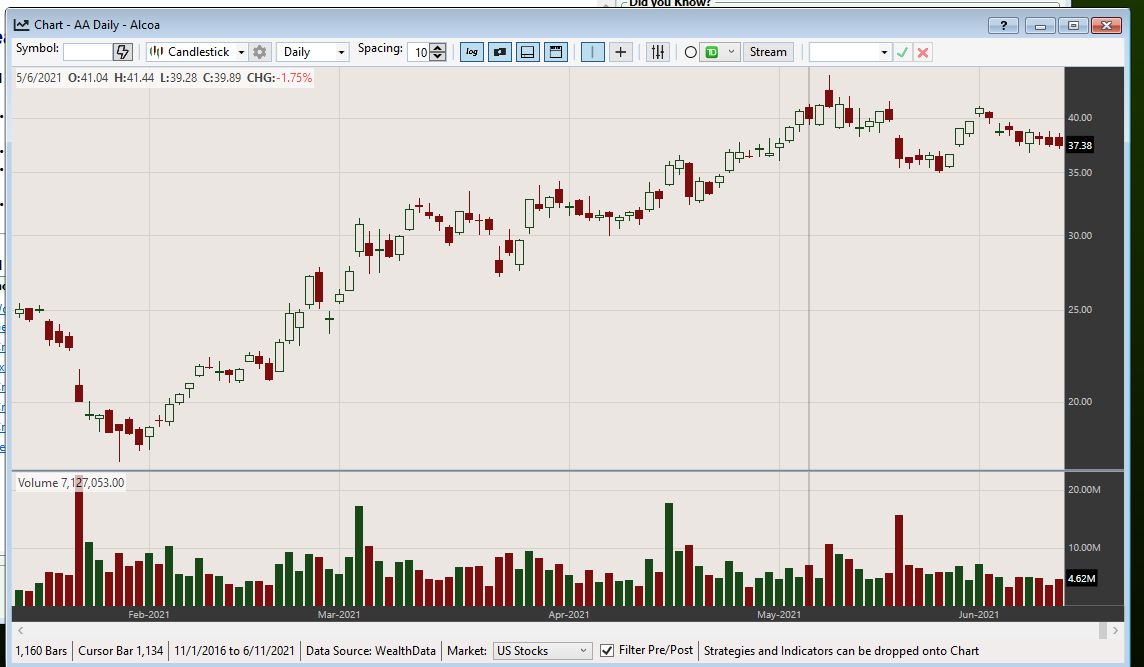Click the camera screenshot icon

[x=499, y=51]
